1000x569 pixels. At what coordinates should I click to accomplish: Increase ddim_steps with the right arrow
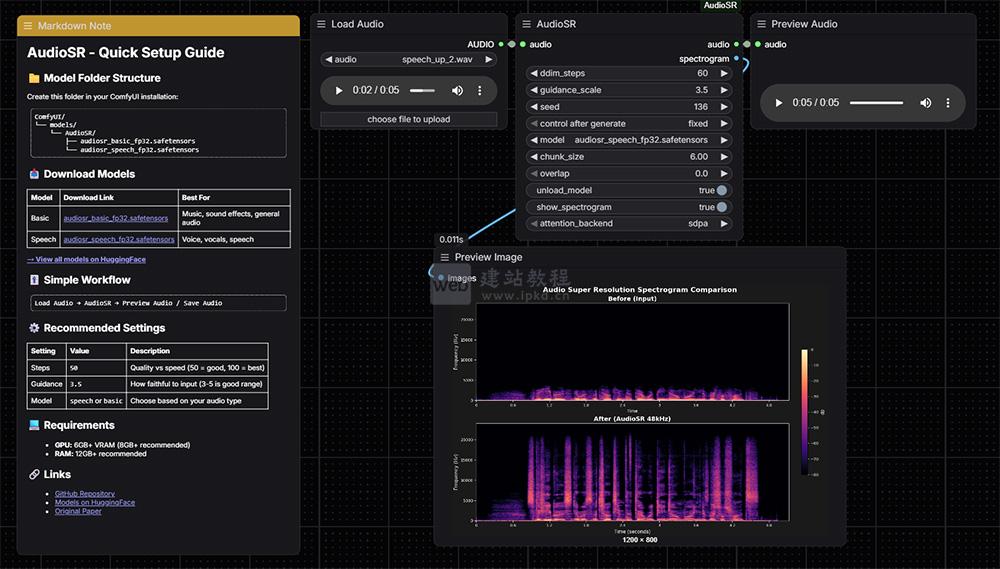tap(724, 73)
